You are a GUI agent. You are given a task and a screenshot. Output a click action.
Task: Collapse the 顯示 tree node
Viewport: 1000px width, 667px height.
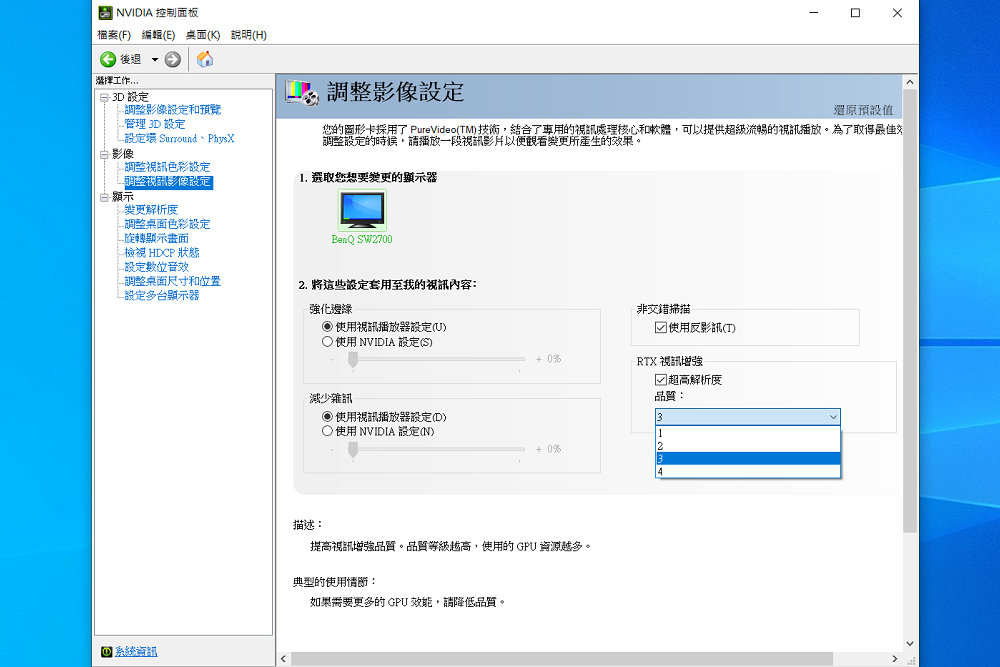tap(104, 197)
